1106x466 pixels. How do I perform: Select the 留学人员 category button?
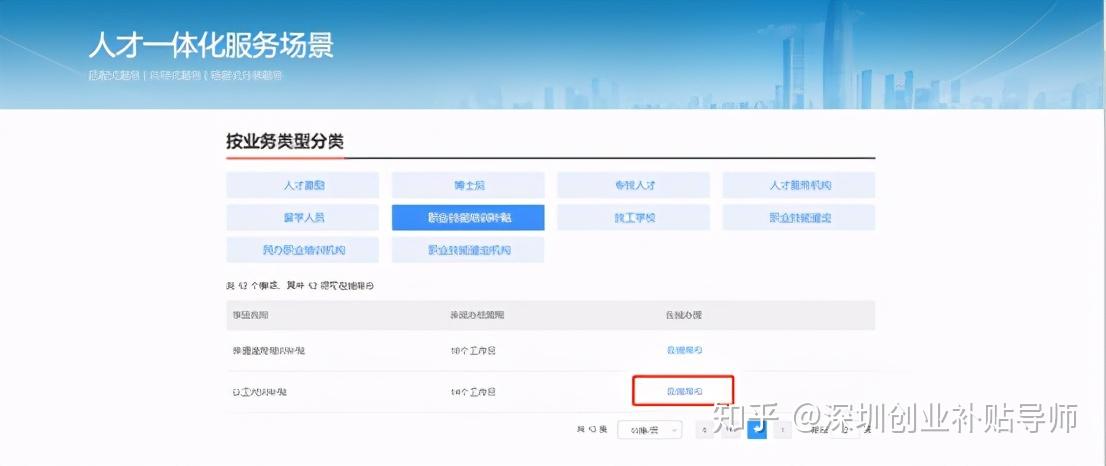[x=303, y=218]
